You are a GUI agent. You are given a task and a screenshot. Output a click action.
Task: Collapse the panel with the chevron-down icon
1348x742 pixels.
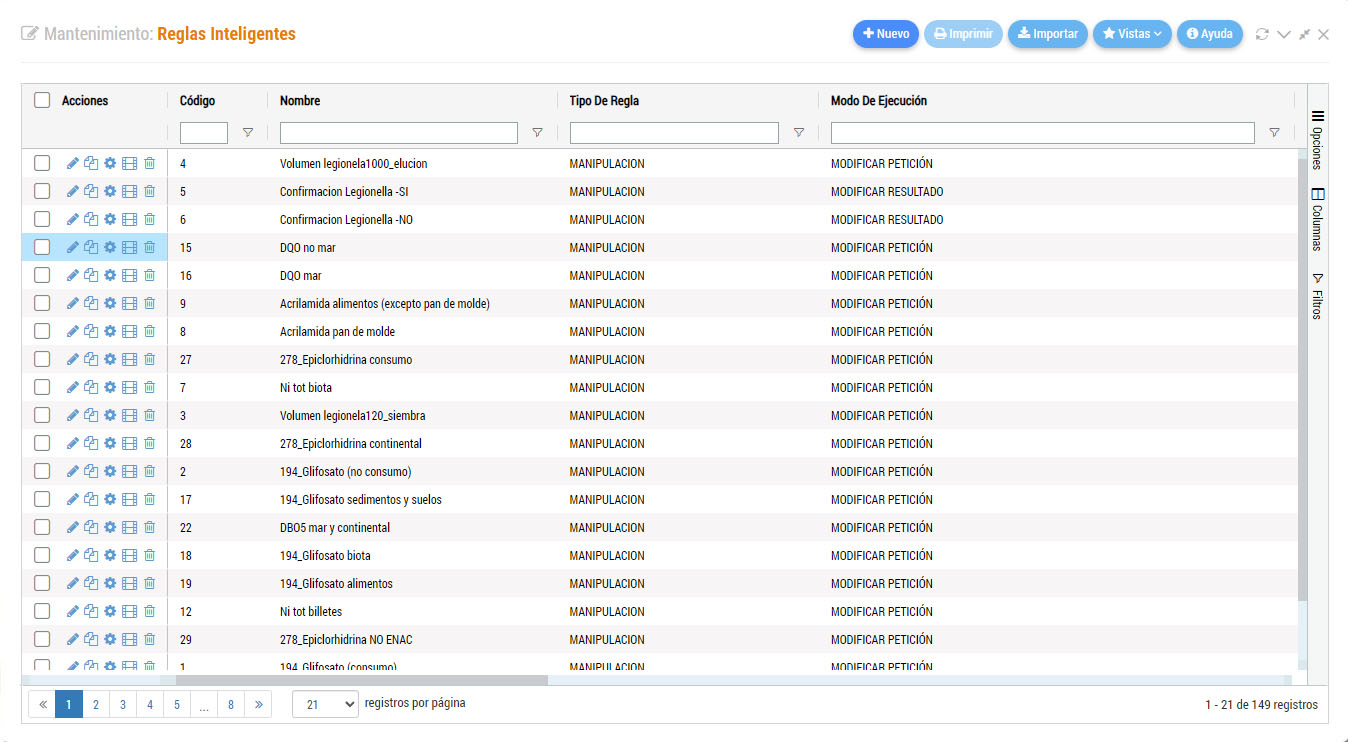(1284, 34)
